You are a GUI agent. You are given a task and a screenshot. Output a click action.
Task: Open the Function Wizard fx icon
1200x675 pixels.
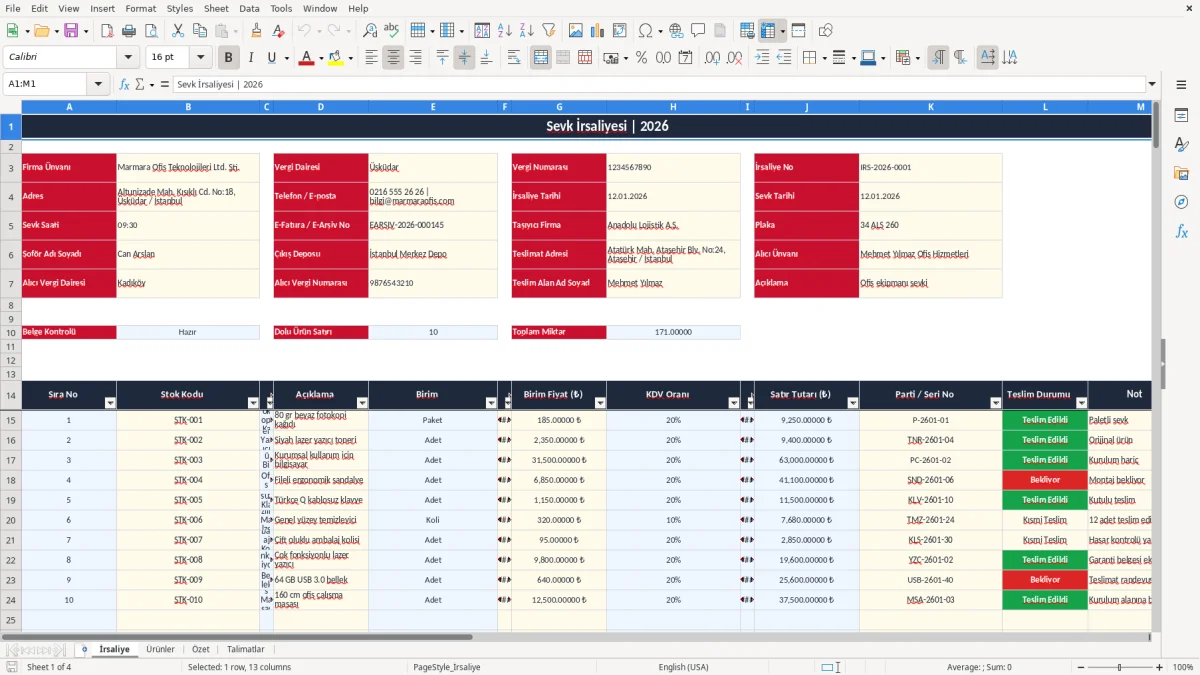tap(125, 84)
